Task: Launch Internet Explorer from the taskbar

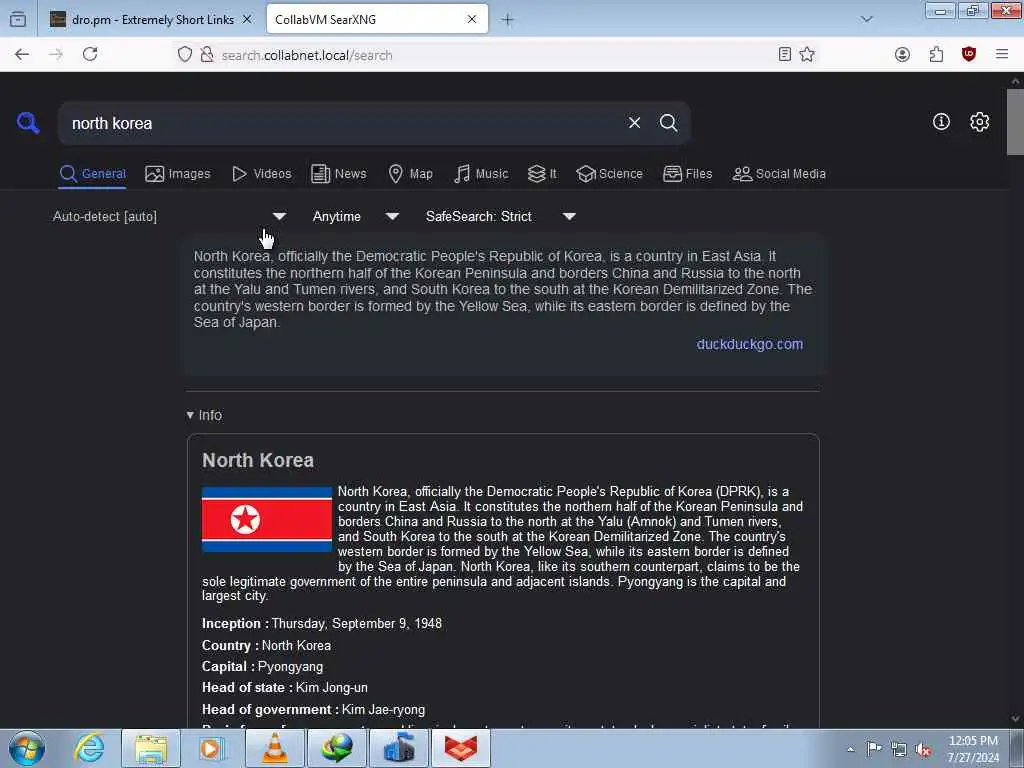Action: click(x=89, y=748)
